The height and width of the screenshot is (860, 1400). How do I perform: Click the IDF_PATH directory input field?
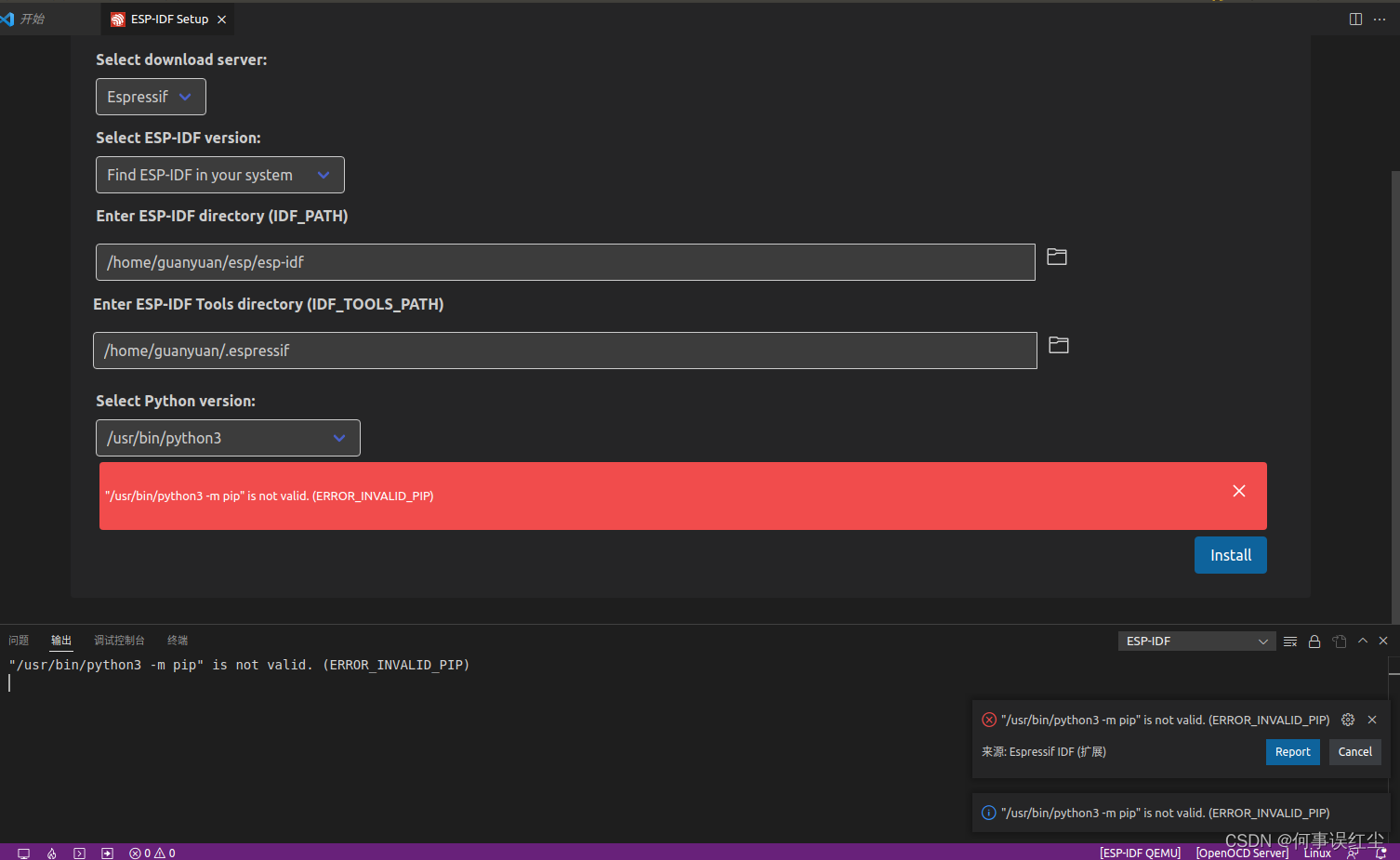(565, 262)
